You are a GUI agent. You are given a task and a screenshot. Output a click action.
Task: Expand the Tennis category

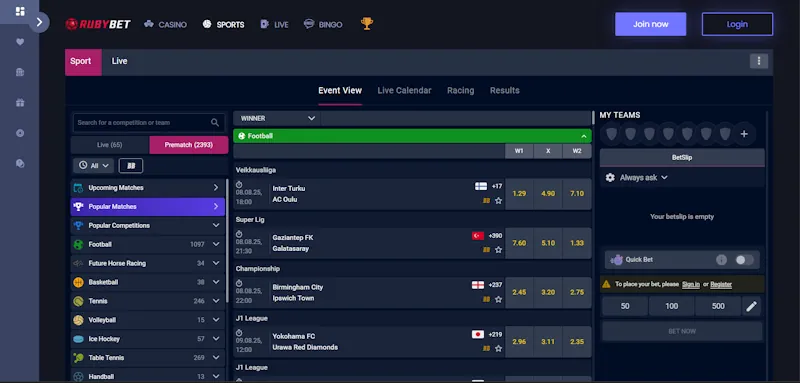[147, 301]
